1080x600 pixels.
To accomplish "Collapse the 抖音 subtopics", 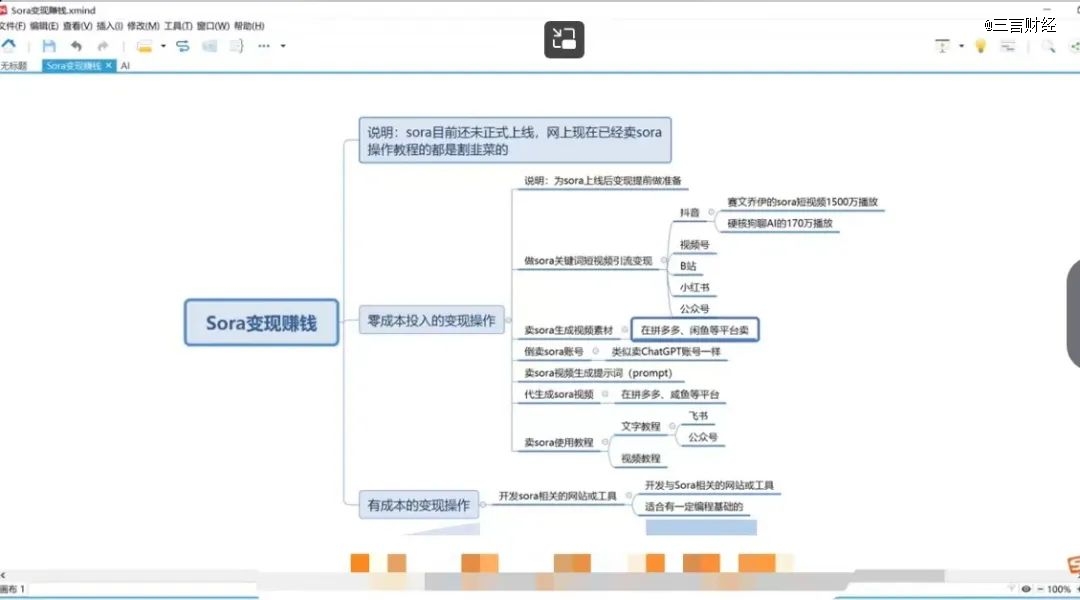I will tap(711, 212).
